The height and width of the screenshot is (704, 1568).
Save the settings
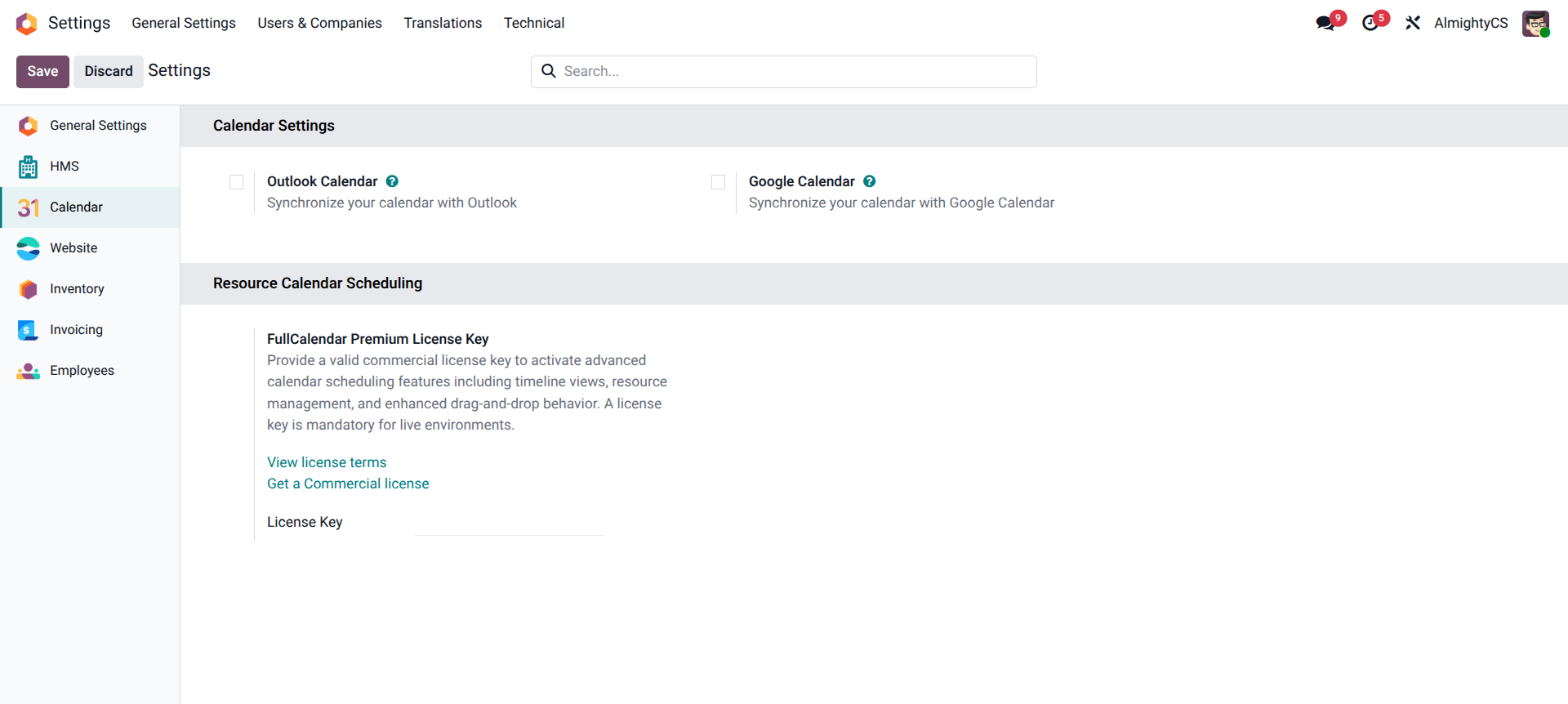tap(42, 71)
